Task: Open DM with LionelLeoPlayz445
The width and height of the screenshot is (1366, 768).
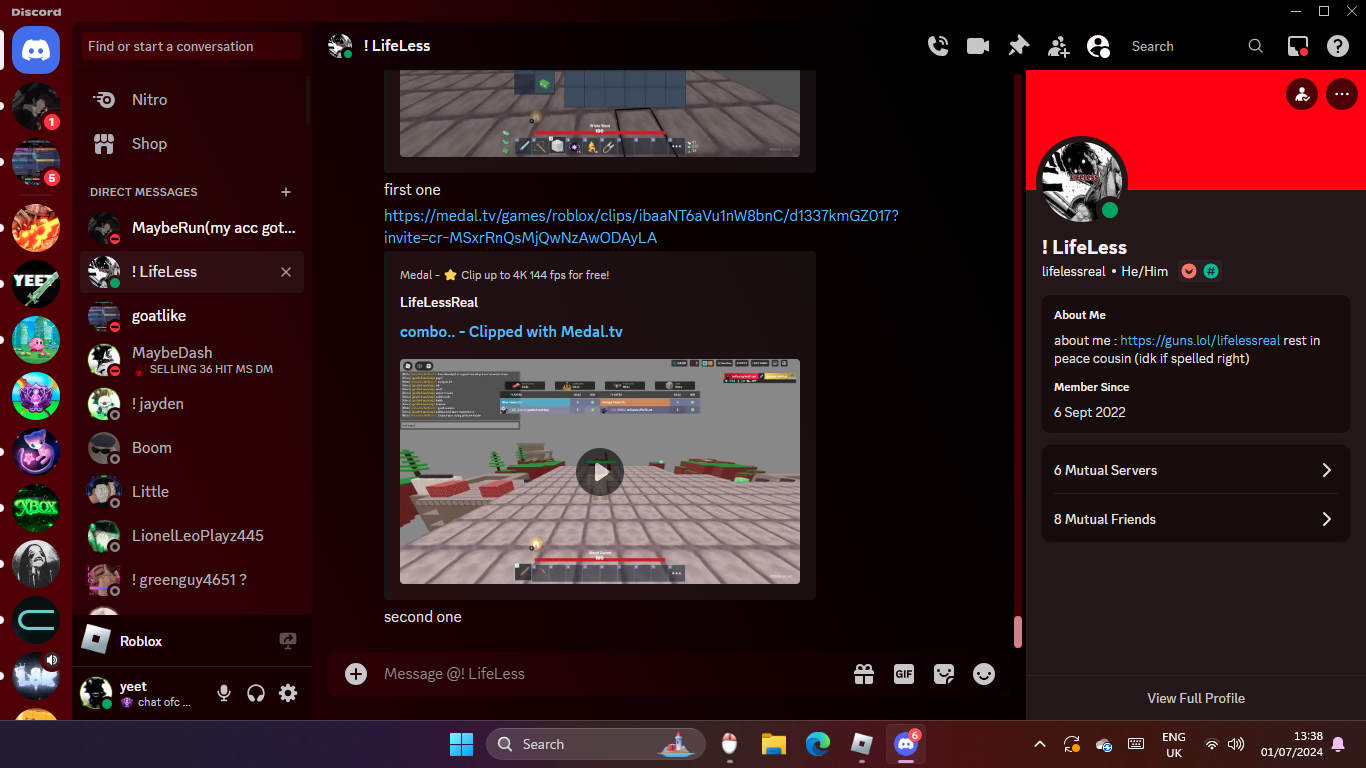Action: (x=192, y=536)
